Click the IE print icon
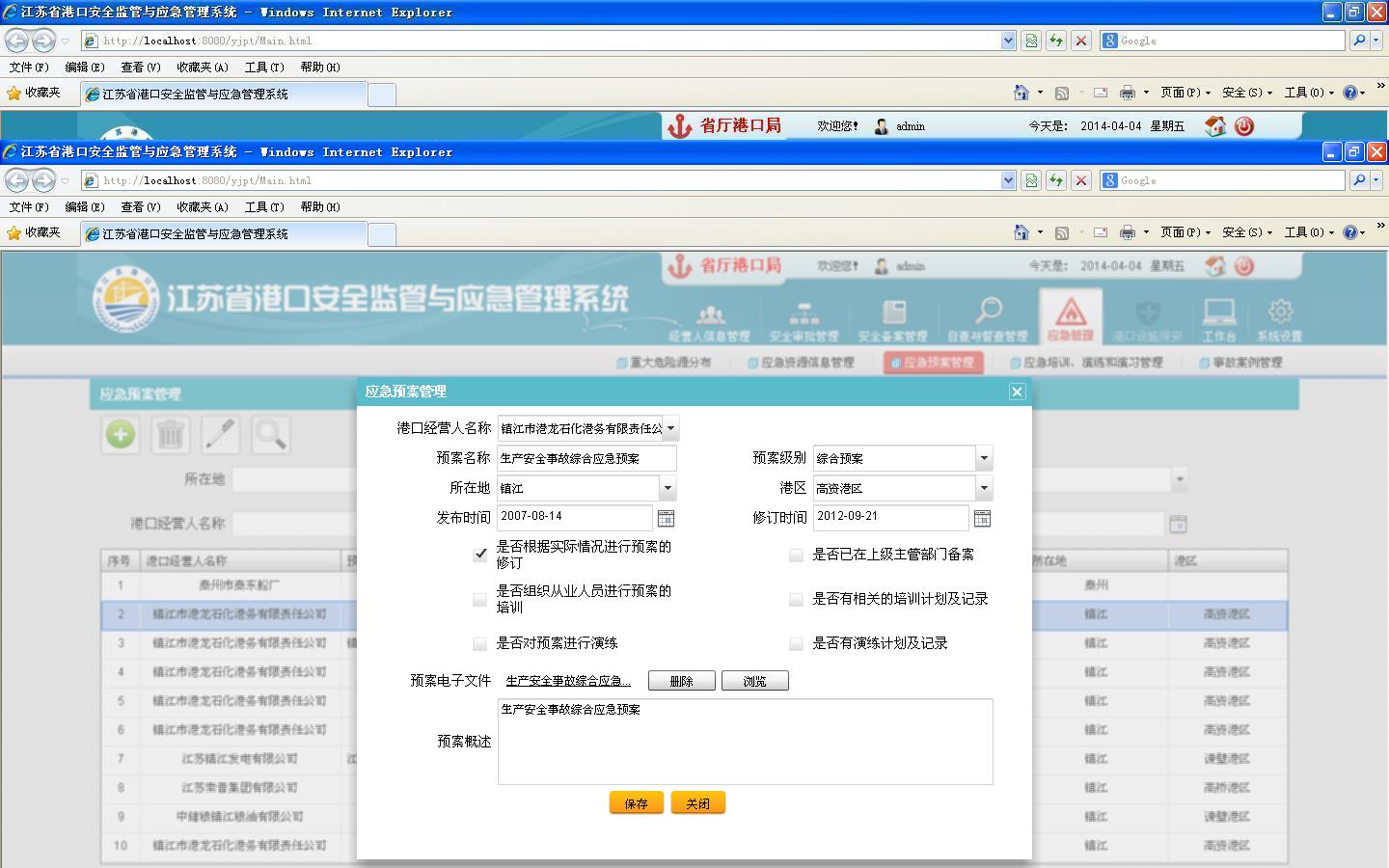 [1127, 232]
